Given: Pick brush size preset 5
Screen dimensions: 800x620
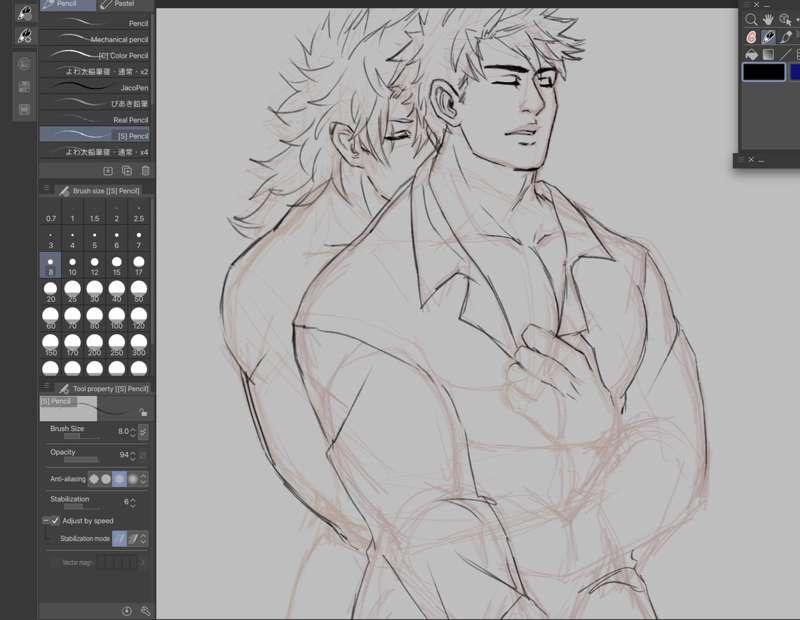Looking at the screenshot, I should (x=94, y=240).
